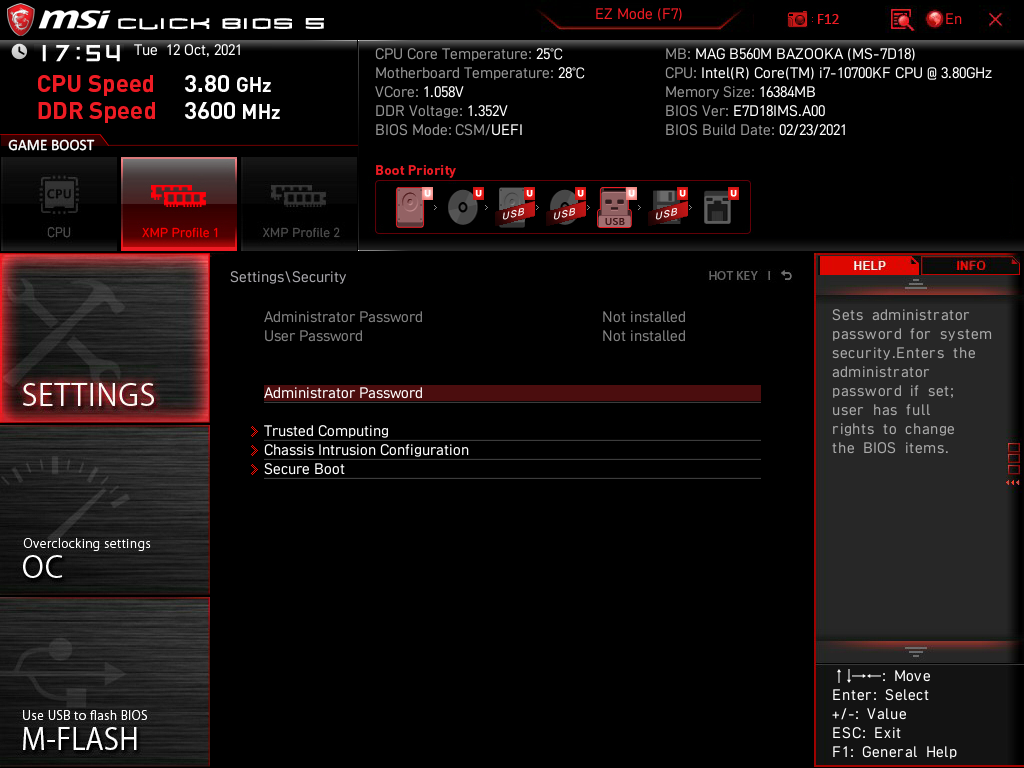
Task: Click the Memory Size 16384MB text
Action: pyautogui.click(x=740, y=92)
